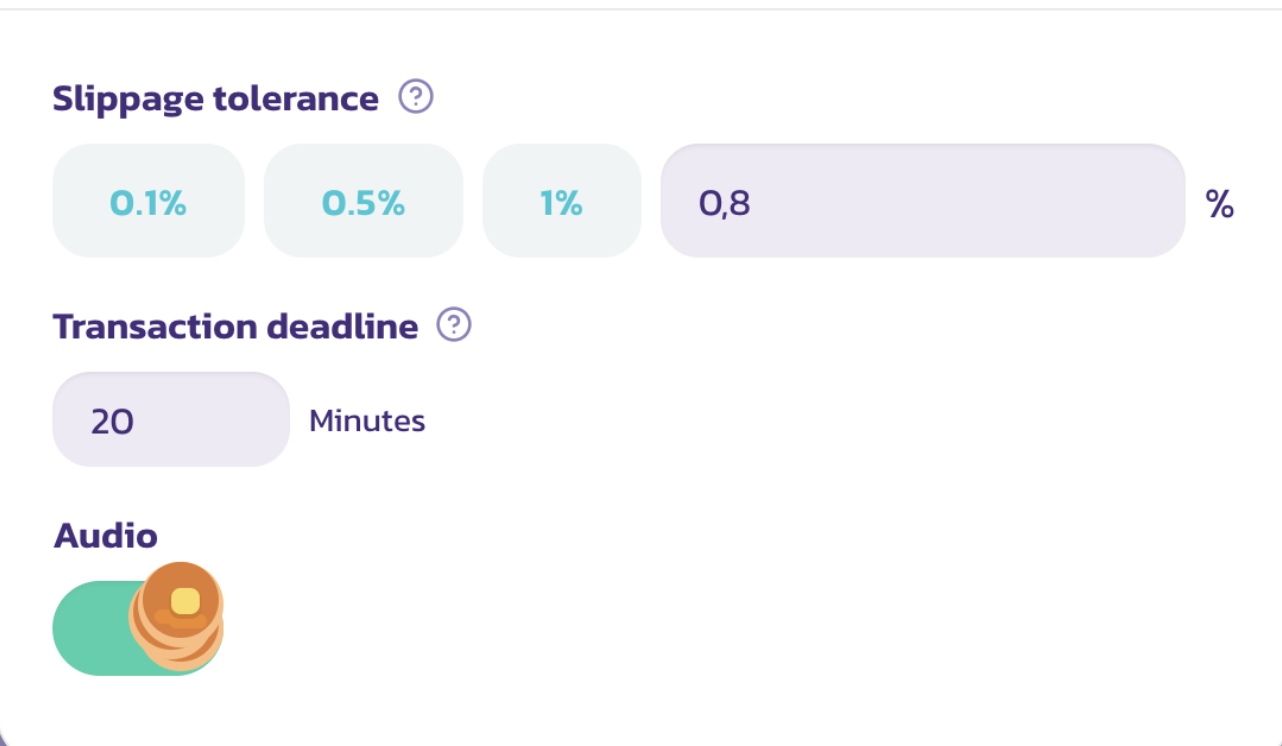Choose the 1% slippage tolerance option

[x=561, y=201]
